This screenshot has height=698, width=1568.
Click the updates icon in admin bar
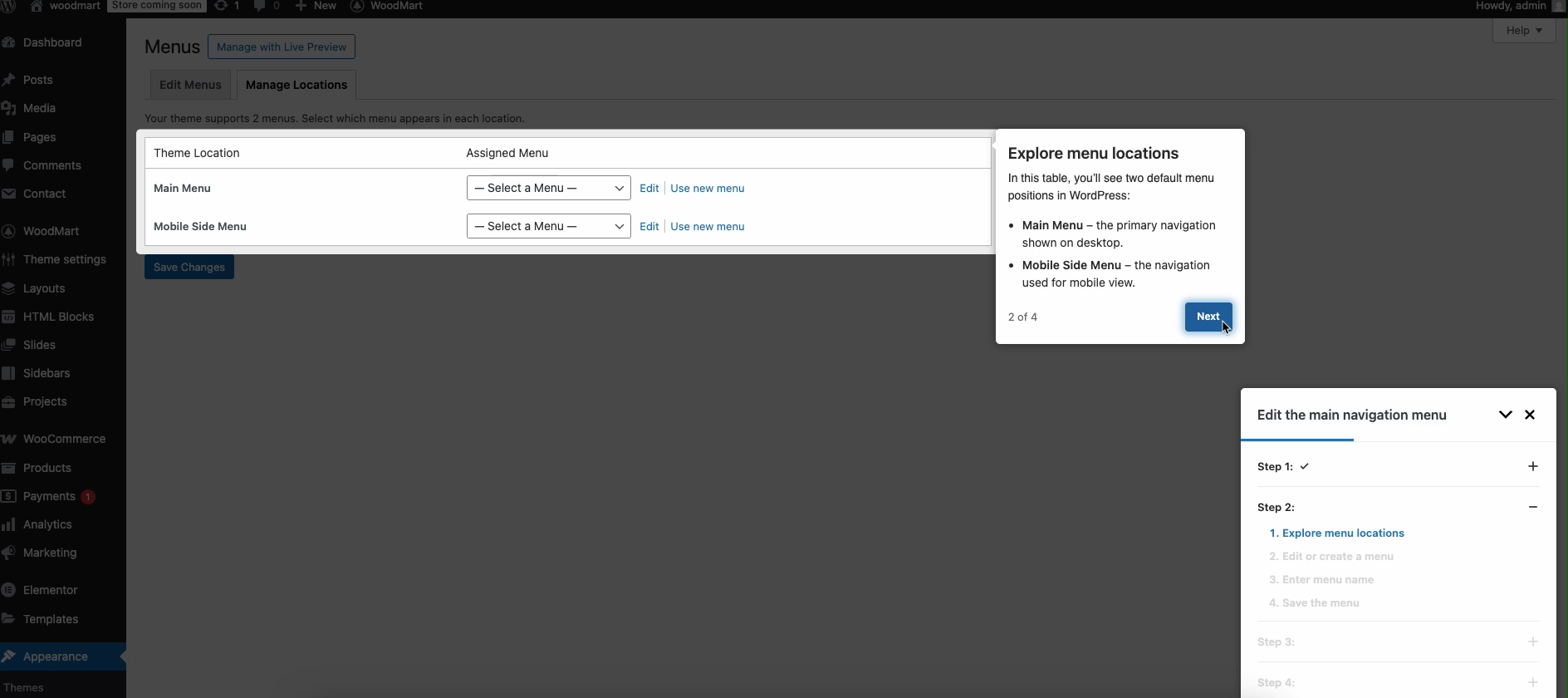[x=222, y=6]
